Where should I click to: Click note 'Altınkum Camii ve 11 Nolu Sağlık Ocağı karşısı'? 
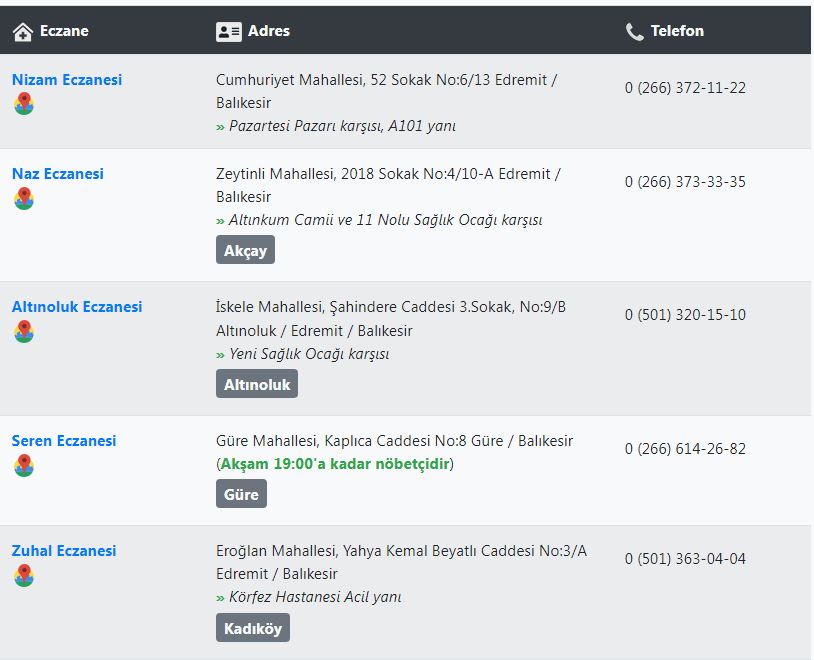(386, 220)
